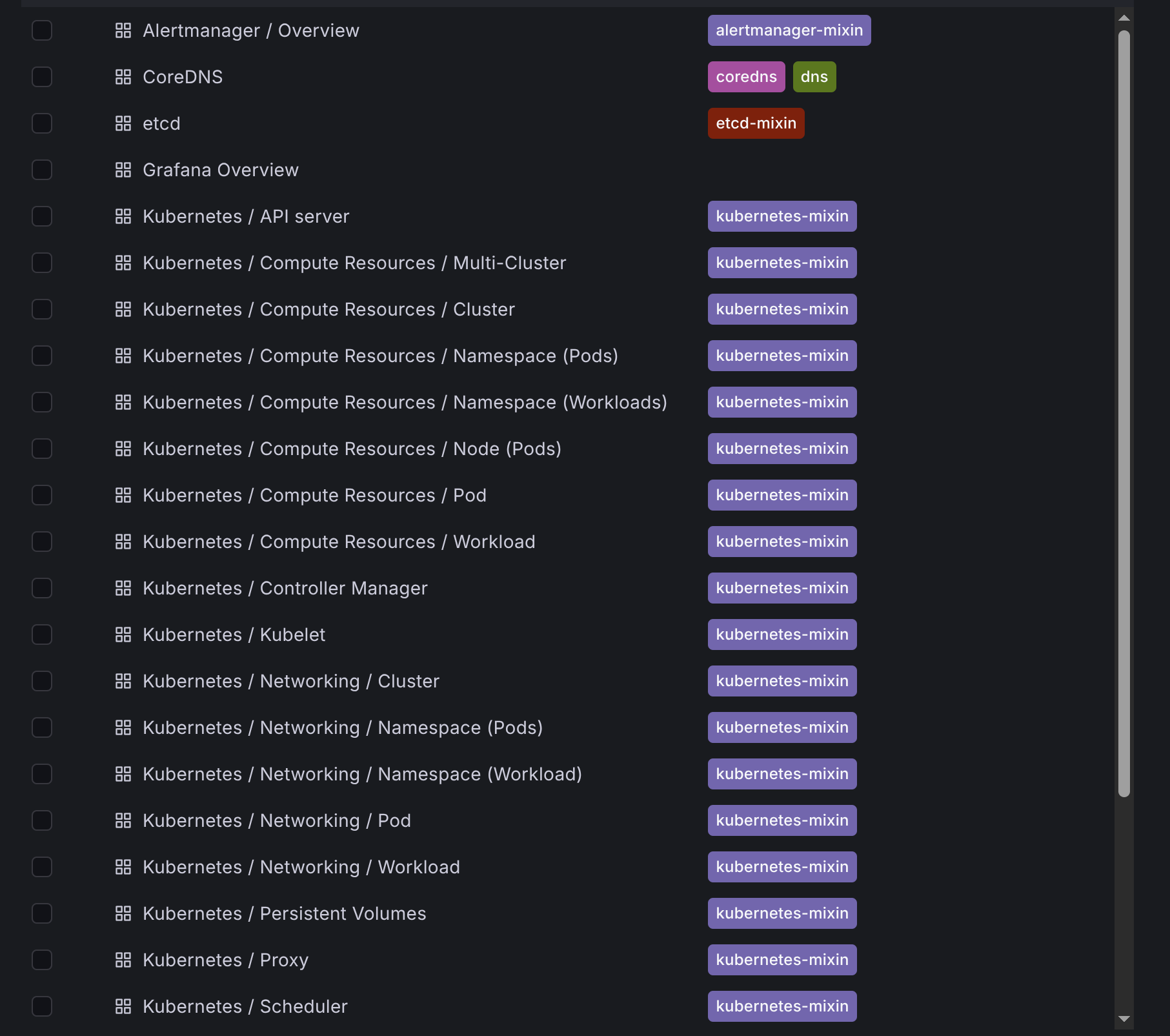Viewport: 1170px width, 1036px height.
Task: Filter by the coredns tag
Action: coord(746,77)
